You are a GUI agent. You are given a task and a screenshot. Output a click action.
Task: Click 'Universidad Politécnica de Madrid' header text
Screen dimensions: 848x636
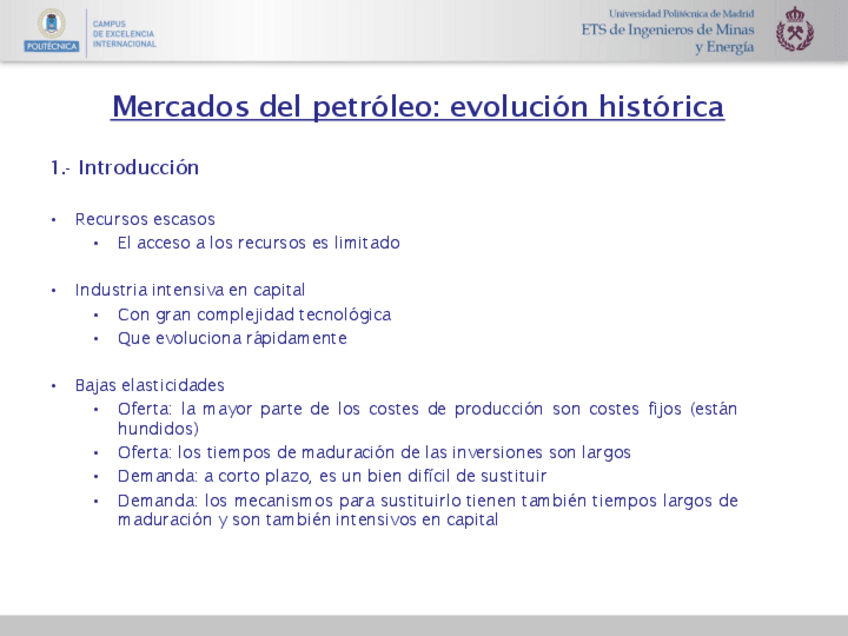[x=681, y=14]
